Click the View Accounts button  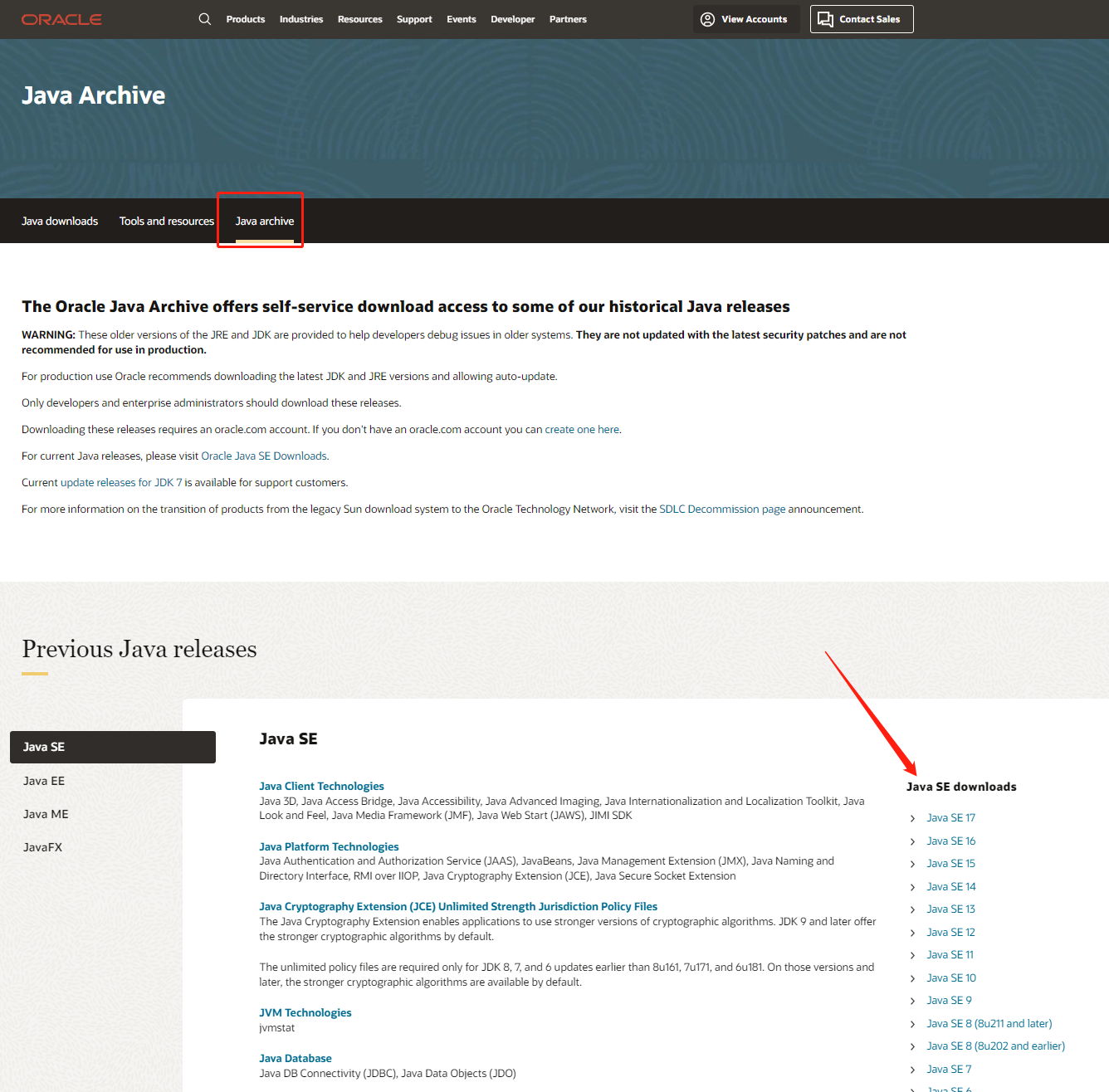coord(746,19)
